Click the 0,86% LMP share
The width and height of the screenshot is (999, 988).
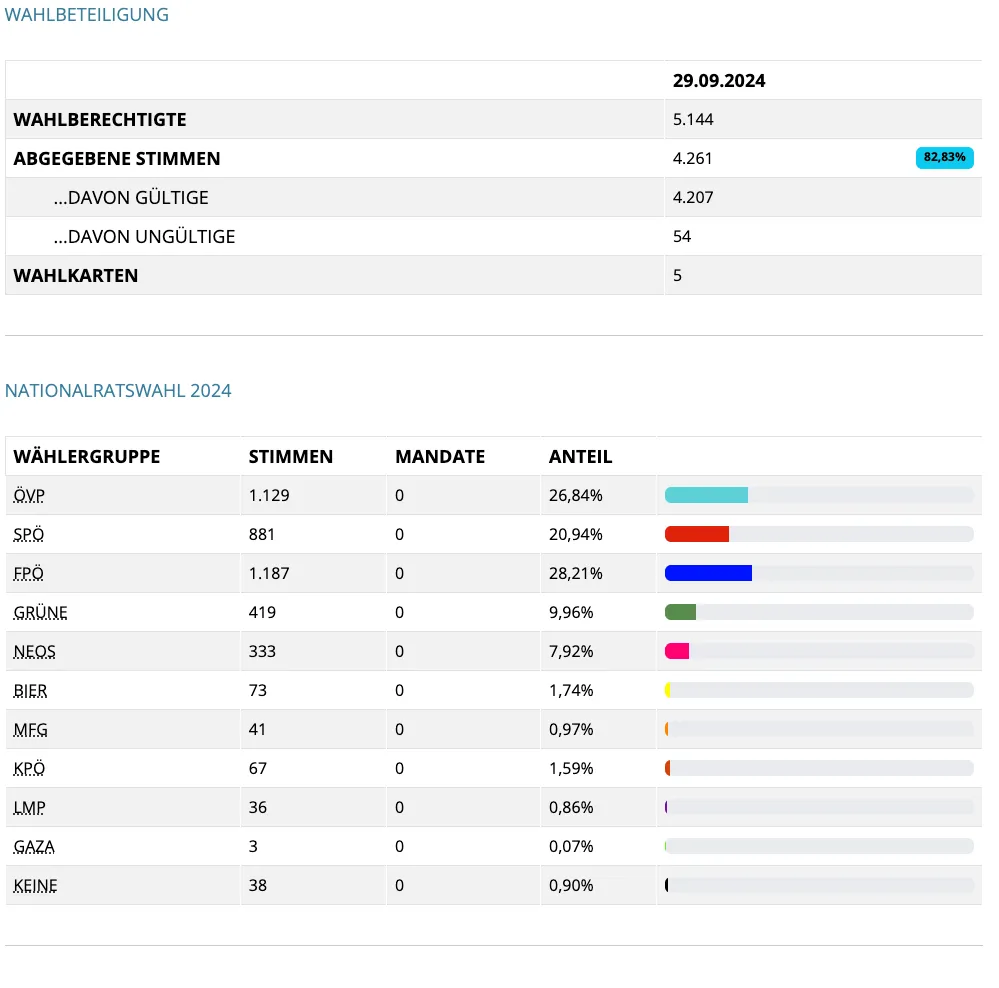tap(571, 808)
